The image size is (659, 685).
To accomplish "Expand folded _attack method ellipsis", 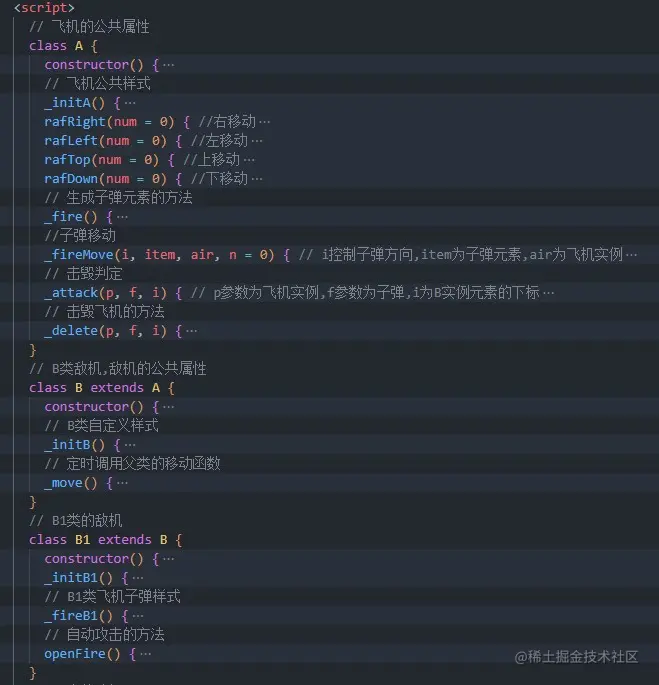I will tap(549, 293).
